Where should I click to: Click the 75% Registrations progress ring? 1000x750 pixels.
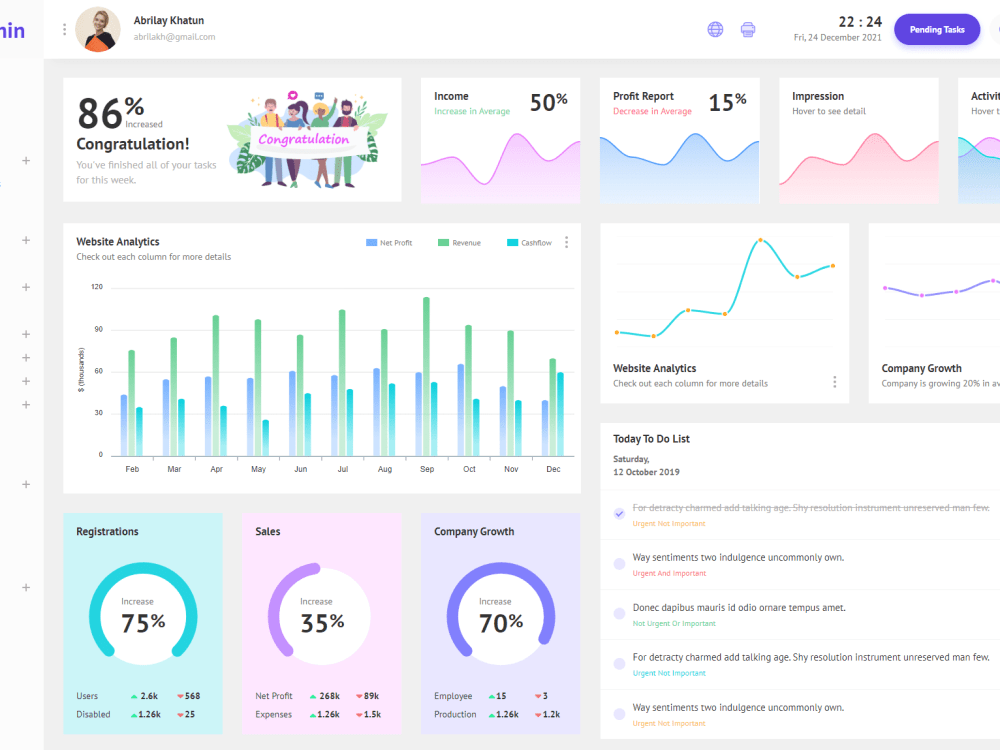143,615
